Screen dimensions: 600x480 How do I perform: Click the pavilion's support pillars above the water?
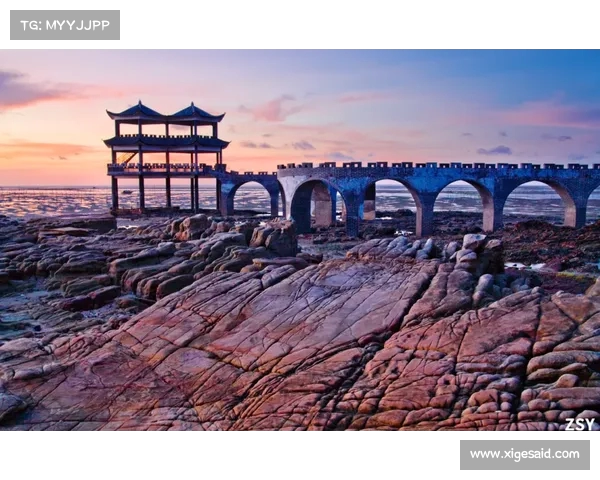(166, 192)
